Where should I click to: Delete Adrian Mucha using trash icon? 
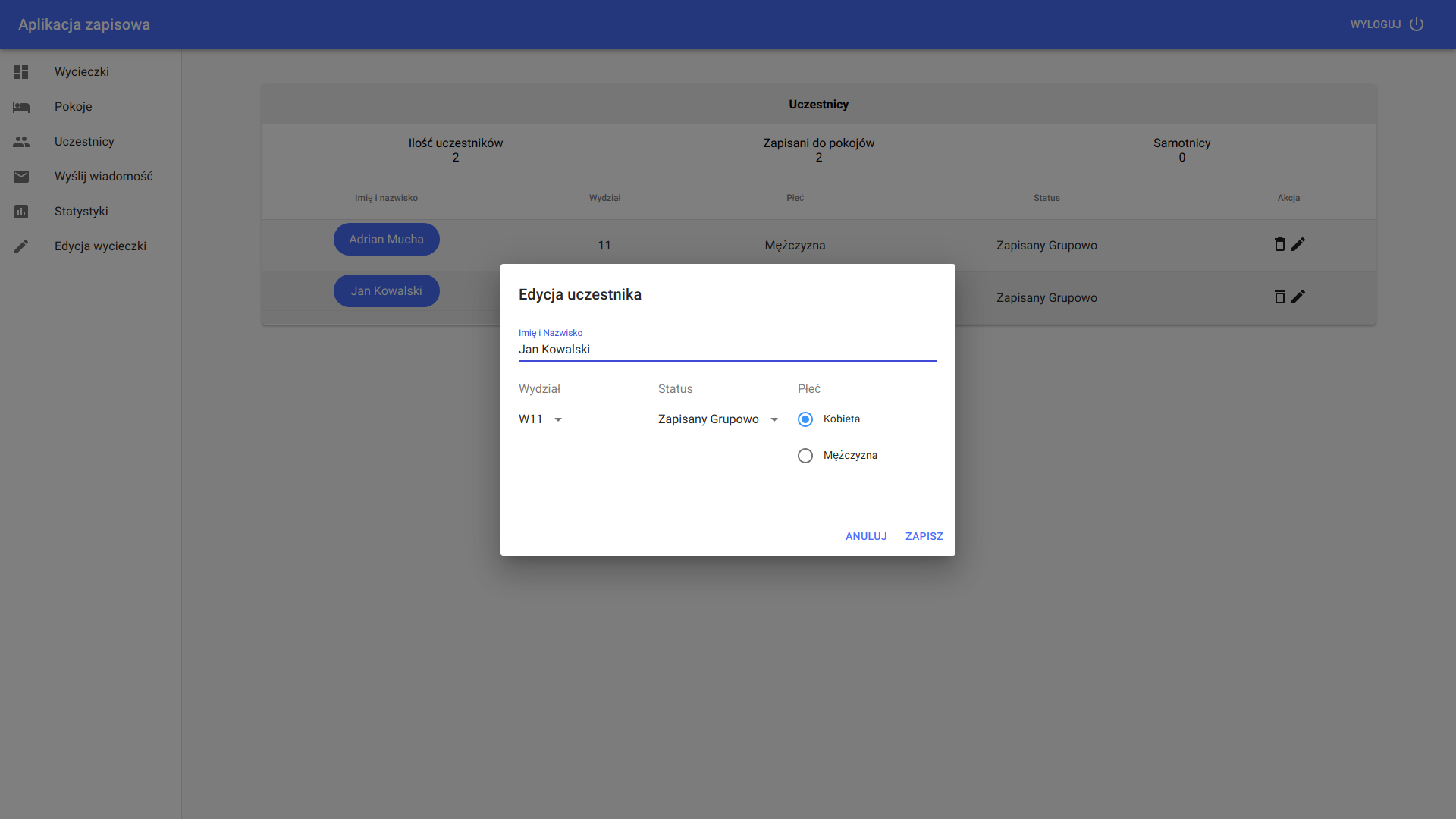click(x=1279, y=244)
